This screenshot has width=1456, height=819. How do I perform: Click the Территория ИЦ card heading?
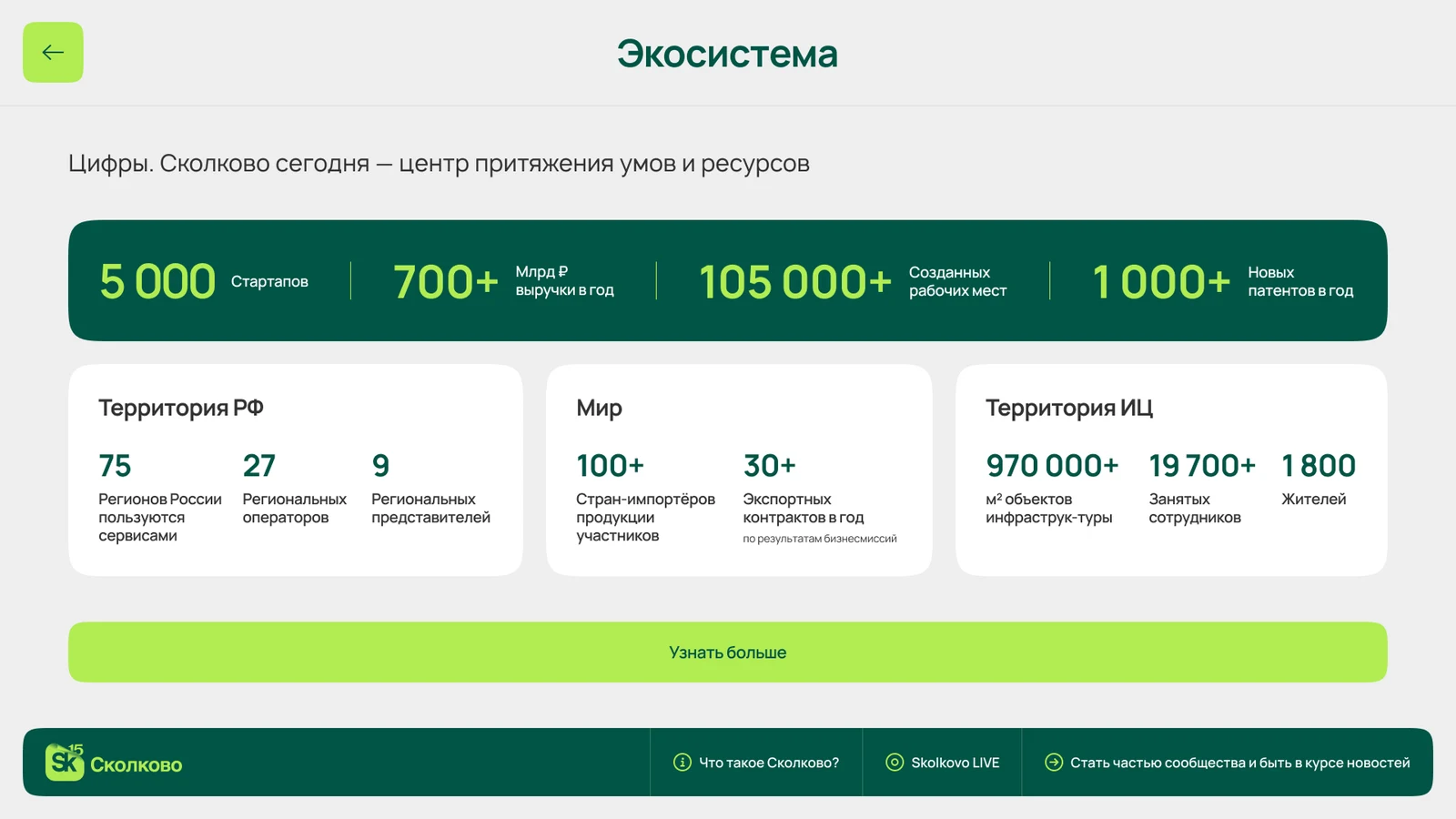(1069, 408)
